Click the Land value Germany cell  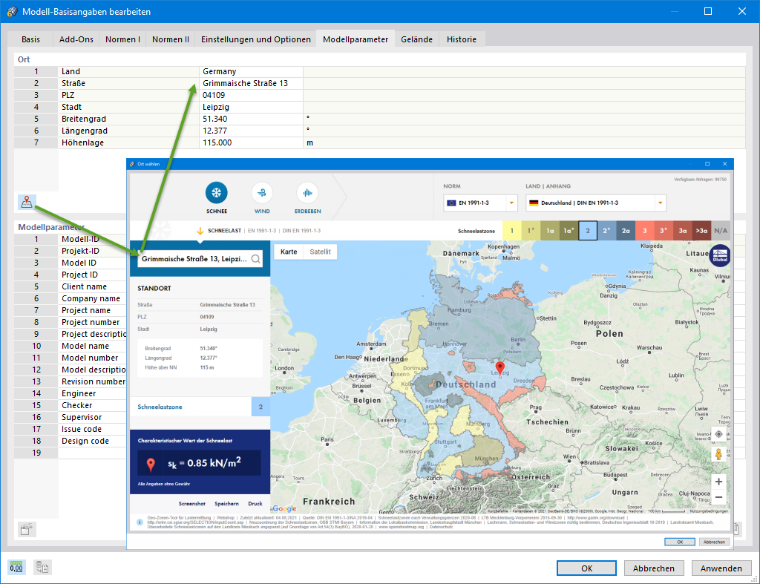pyautogui.click(x=251, y=71)
